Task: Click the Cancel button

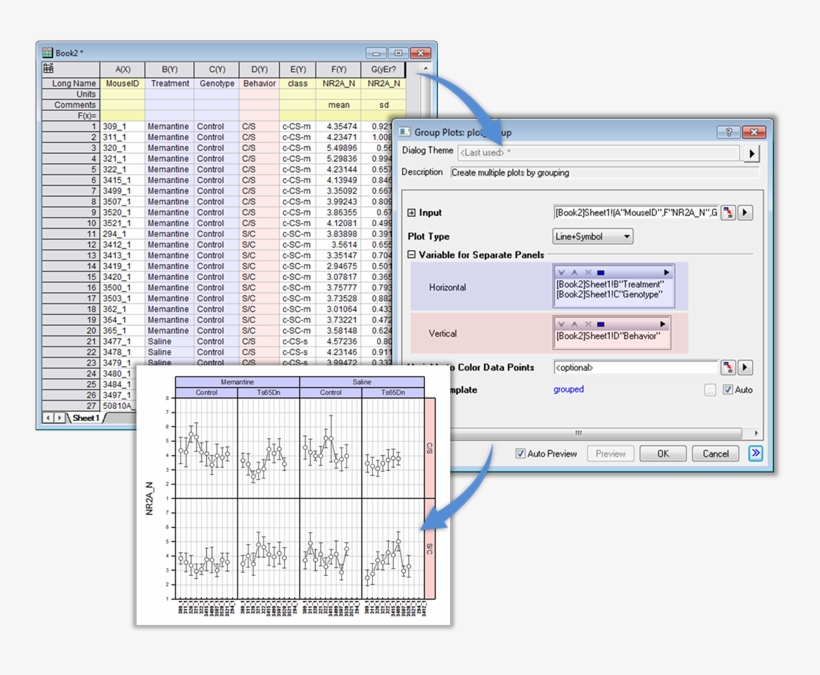Action: click(715, 453)
